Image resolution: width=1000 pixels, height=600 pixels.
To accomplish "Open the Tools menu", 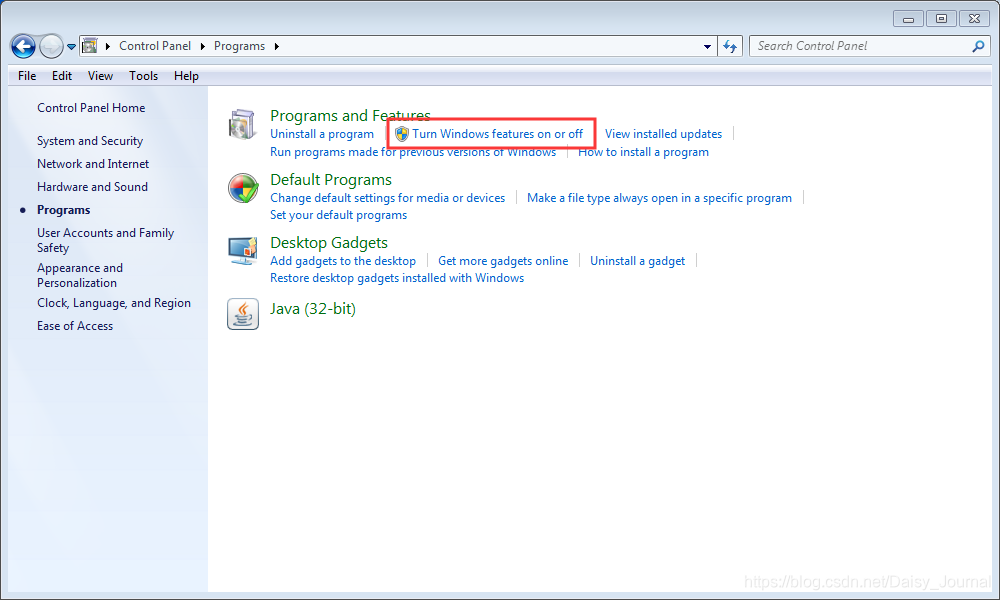I will pyautogui.click(x=143, y=76).
